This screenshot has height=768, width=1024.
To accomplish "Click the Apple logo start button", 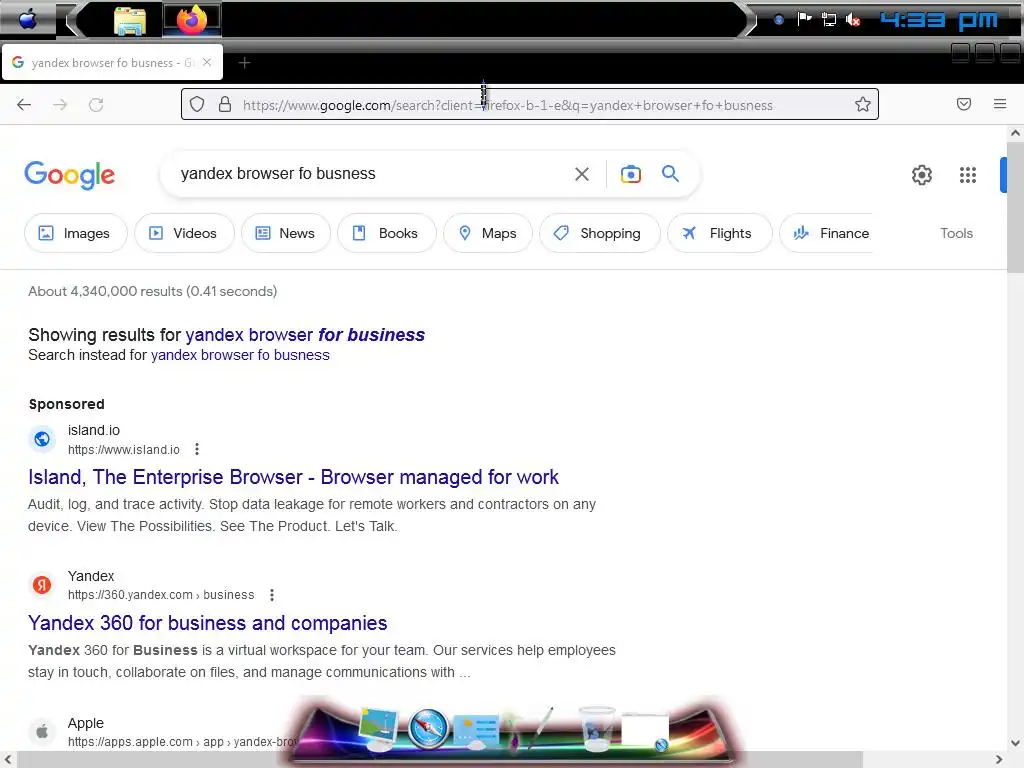I will coord(27,20).
